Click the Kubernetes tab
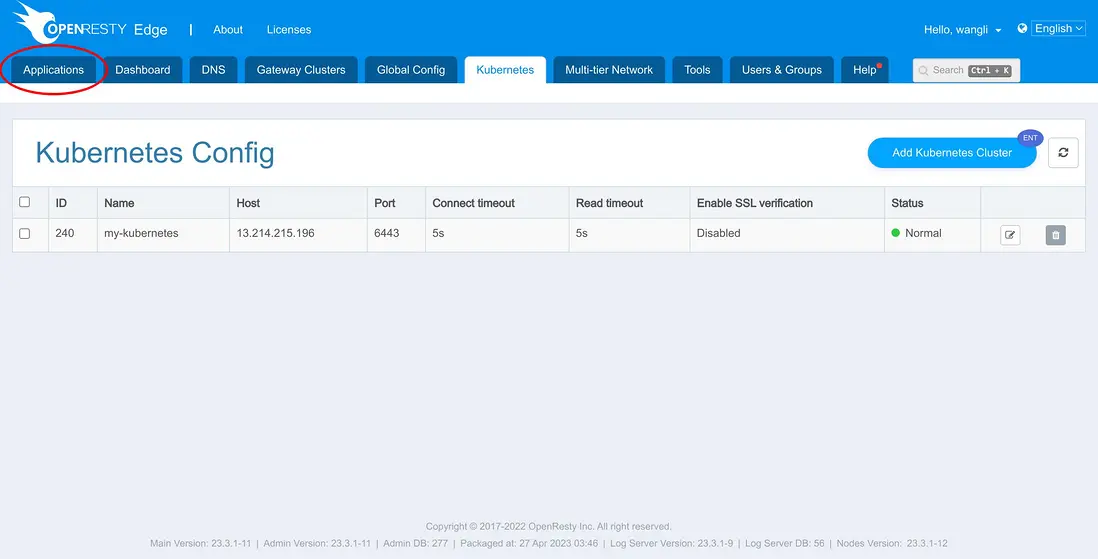The width and height of the screenshot is (1098, 559). 505,69
